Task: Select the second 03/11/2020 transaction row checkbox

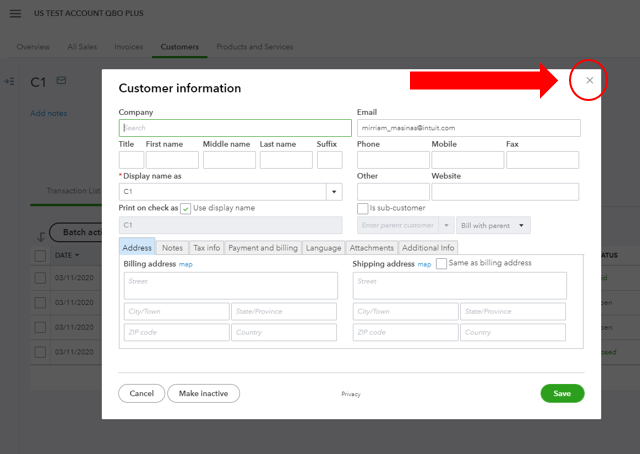Action: [40, 303]
